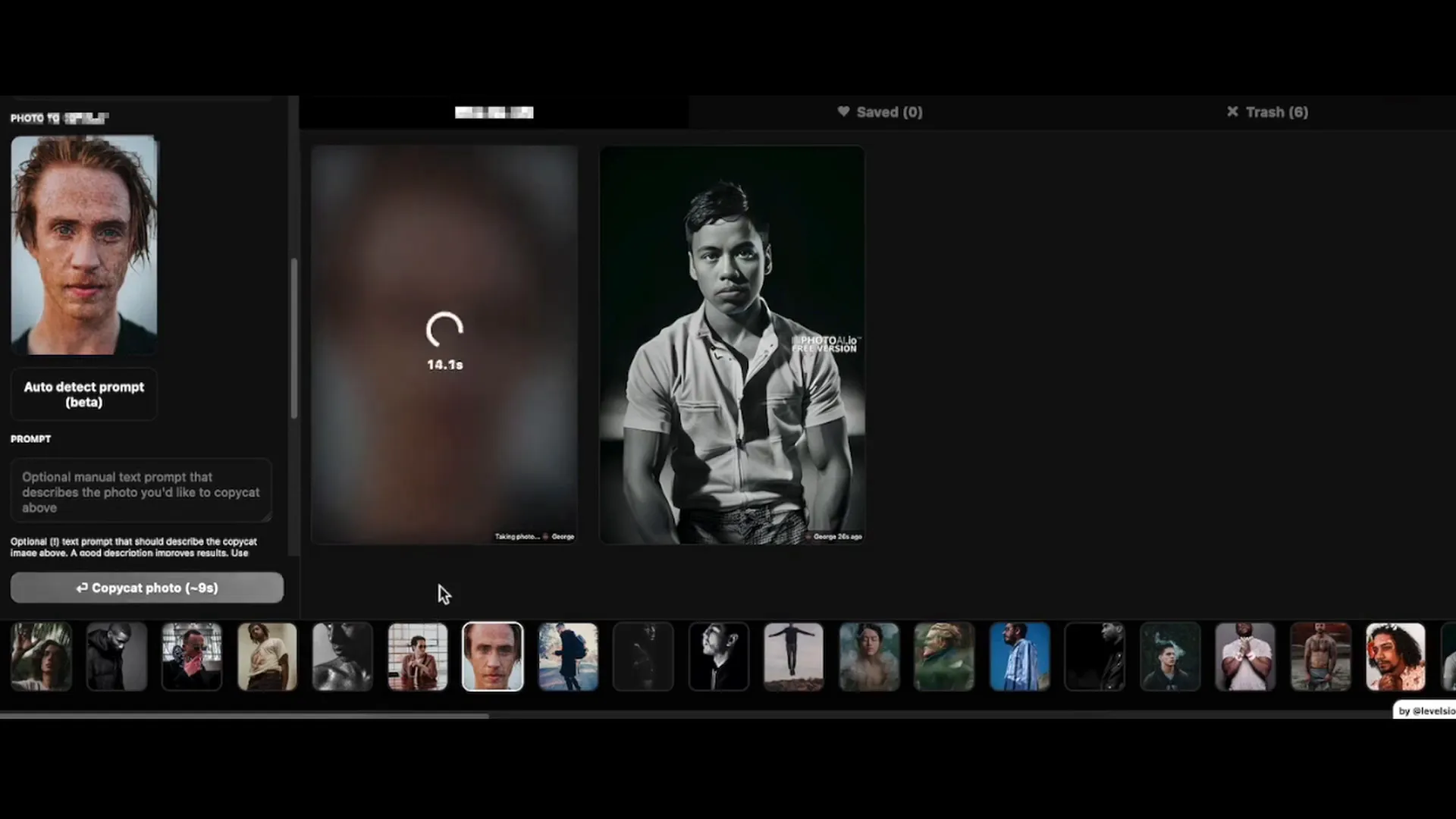Select the highlighted freckled-face thumbnail in the strip

coord(492,656)
